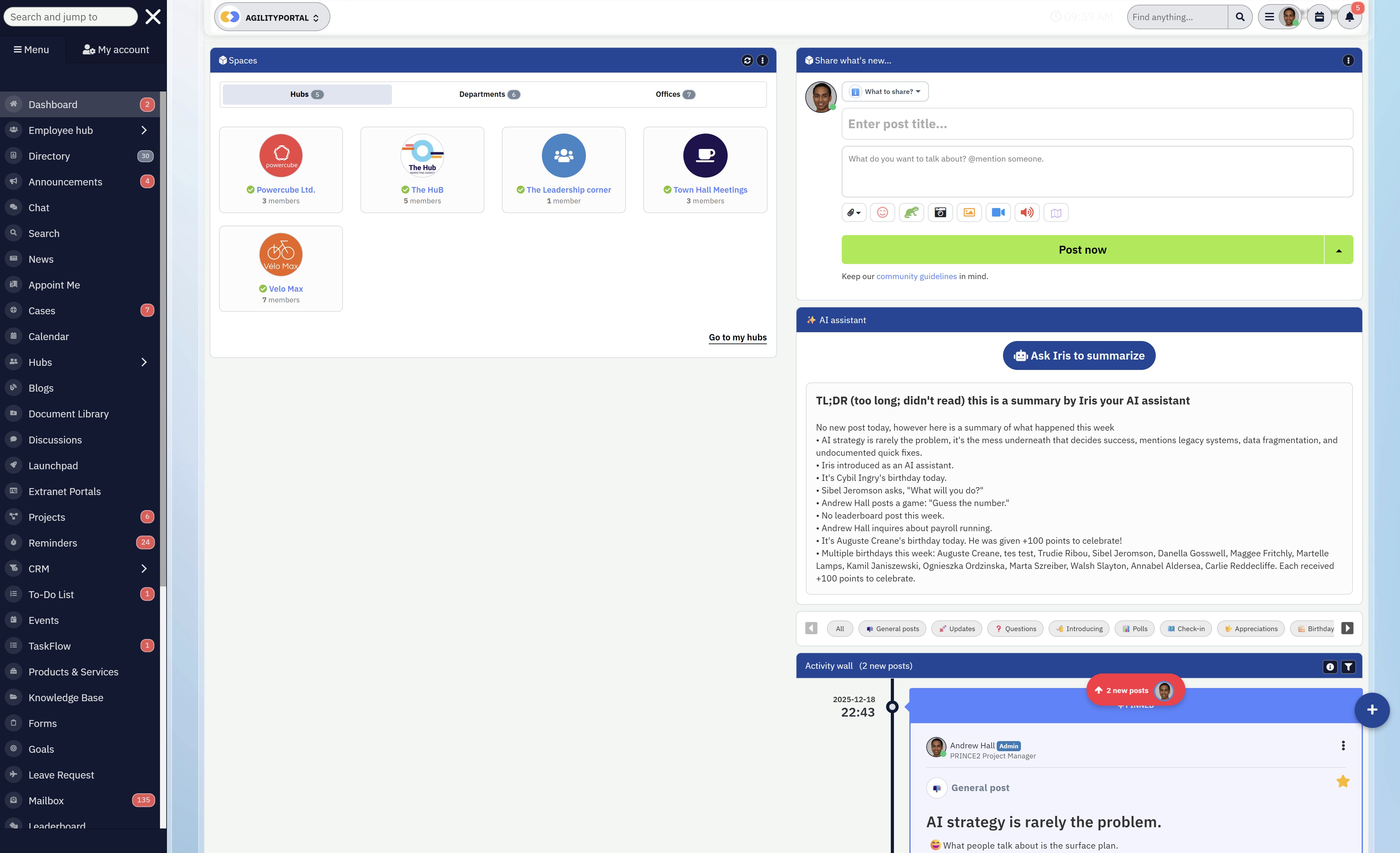Viewport: 1400px width, 853px height.
Task: Filter activity wall using funnel icon
Action: coord(1348,667)
